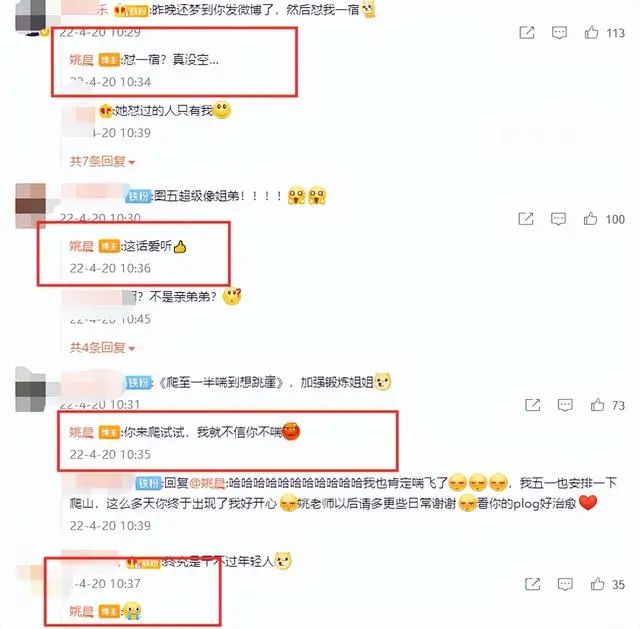
Task: Reply to the comment with 113 likes
Action: pos(559,33)
